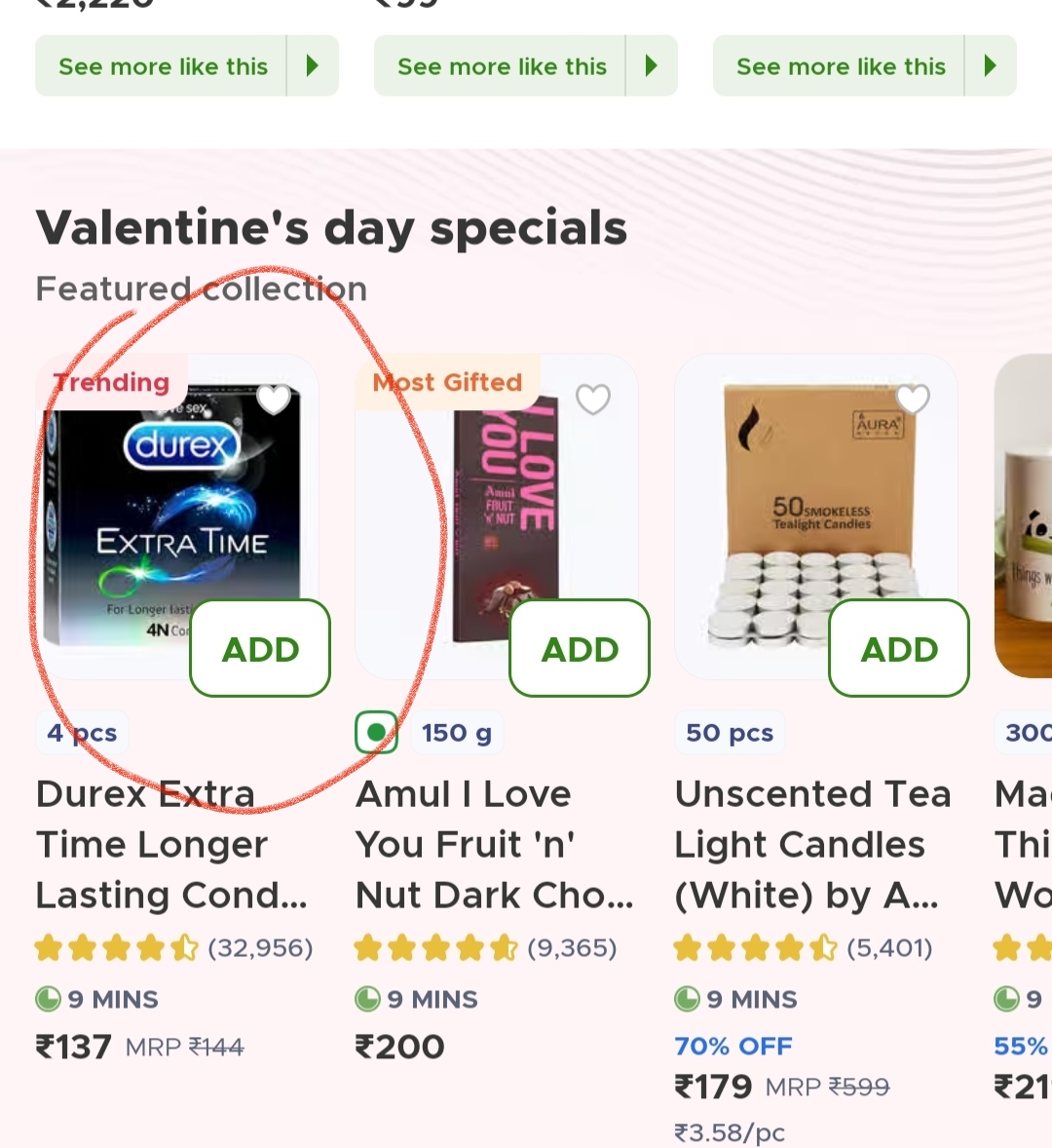1052x1148 pixels.
Task: Open Amul I Love You product title
Action: point(493,844)
